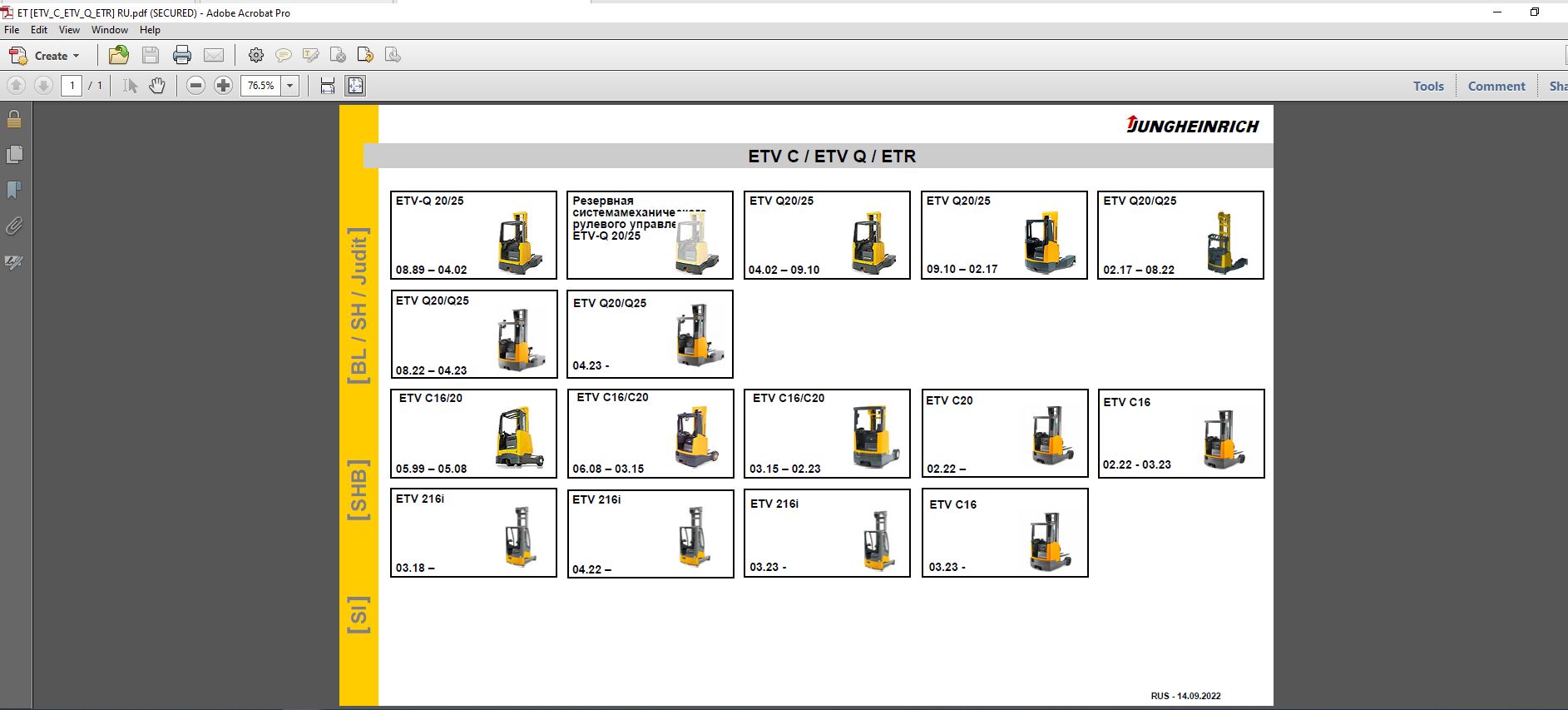Click the ETV C / ETV Q / ETR heading
Image resolution: width=1568 pixels, height=710 pixels.
(x=832, y=156)
